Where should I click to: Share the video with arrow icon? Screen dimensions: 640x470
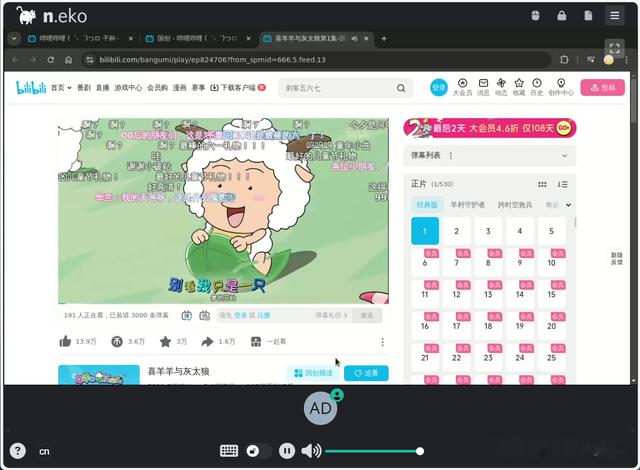[207, 341]
